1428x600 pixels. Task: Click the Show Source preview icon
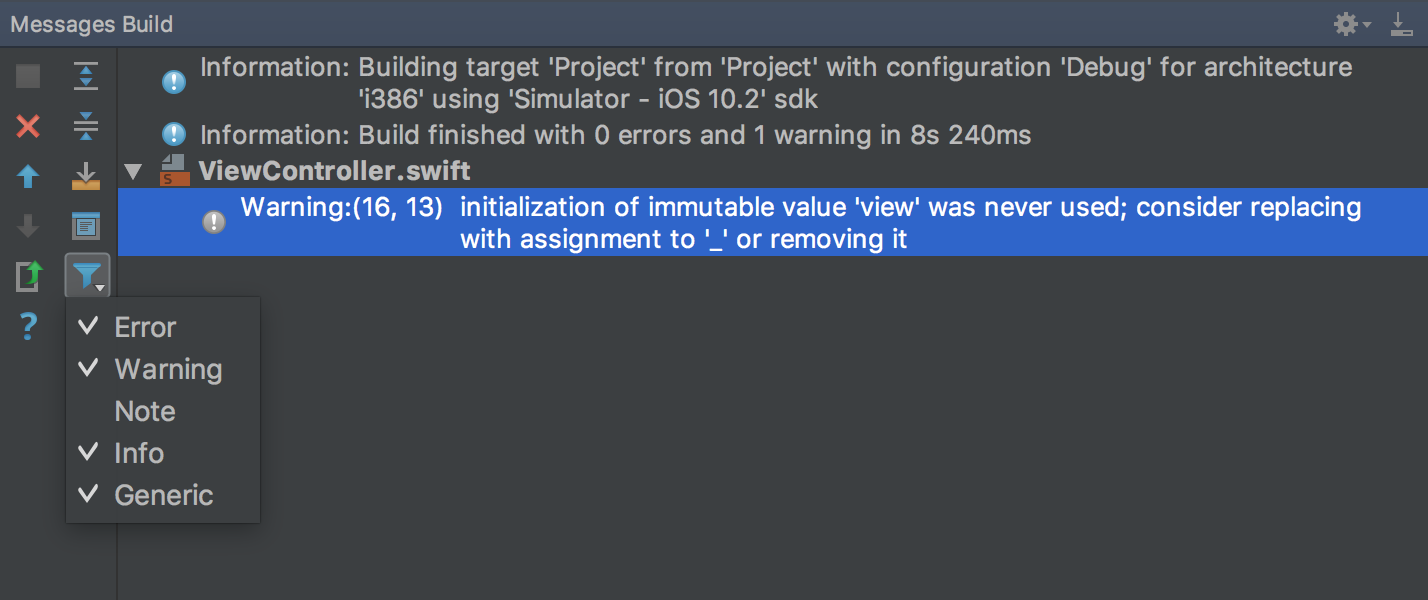click(86, 227)
